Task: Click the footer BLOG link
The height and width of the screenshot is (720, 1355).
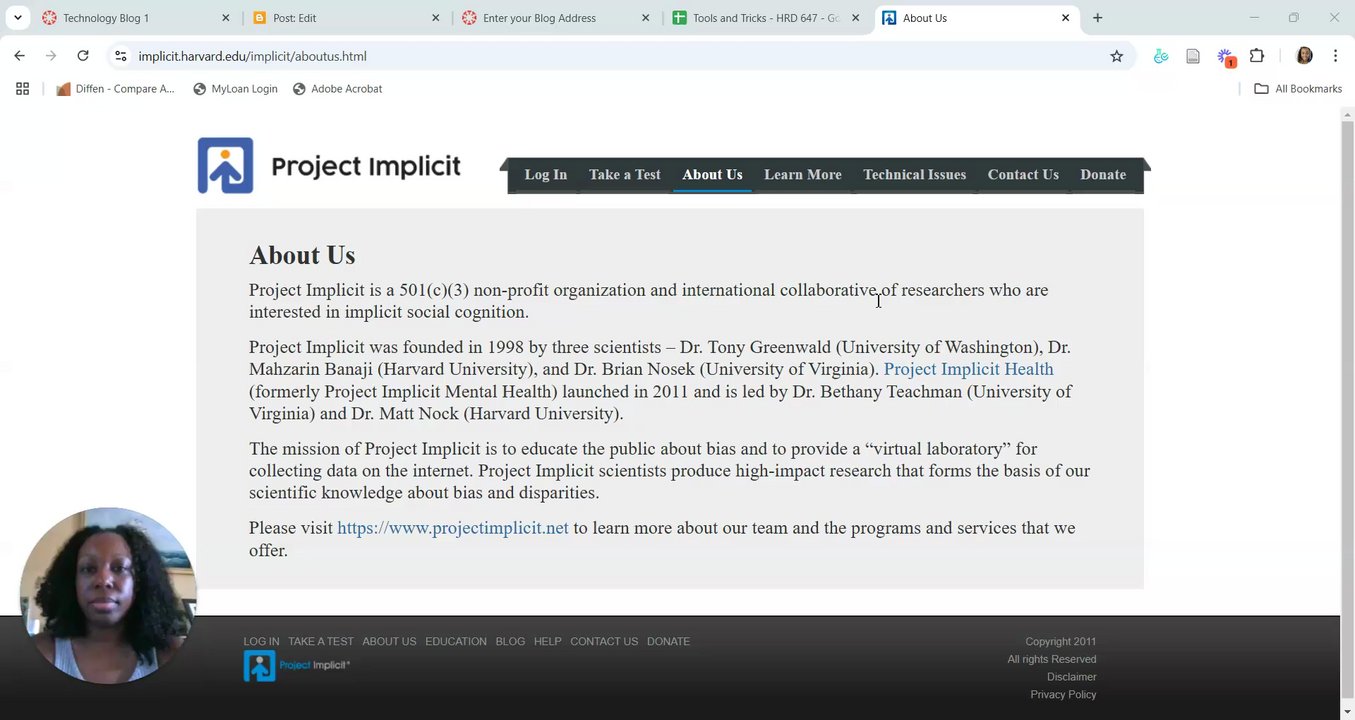Action: coord(510,641)
